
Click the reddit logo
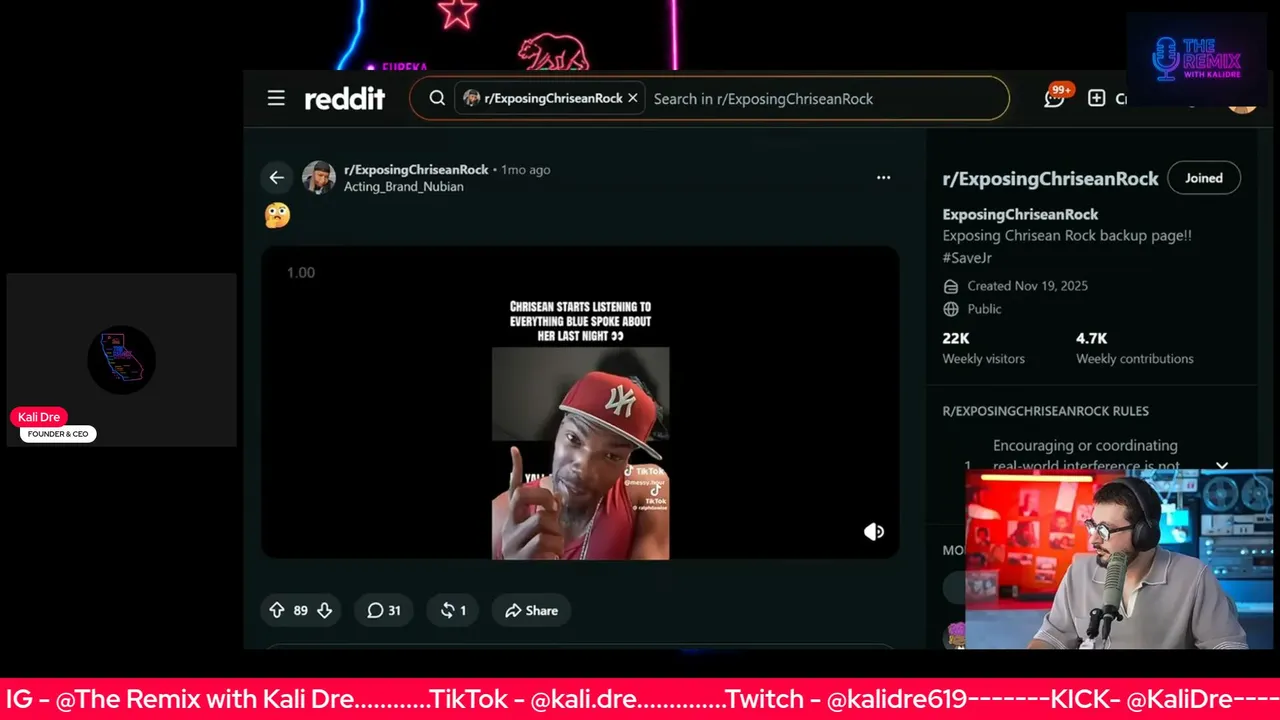coord(345,98)
